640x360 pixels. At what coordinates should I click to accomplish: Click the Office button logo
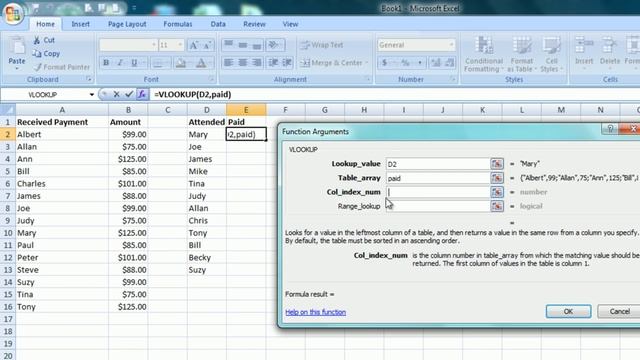13,14
